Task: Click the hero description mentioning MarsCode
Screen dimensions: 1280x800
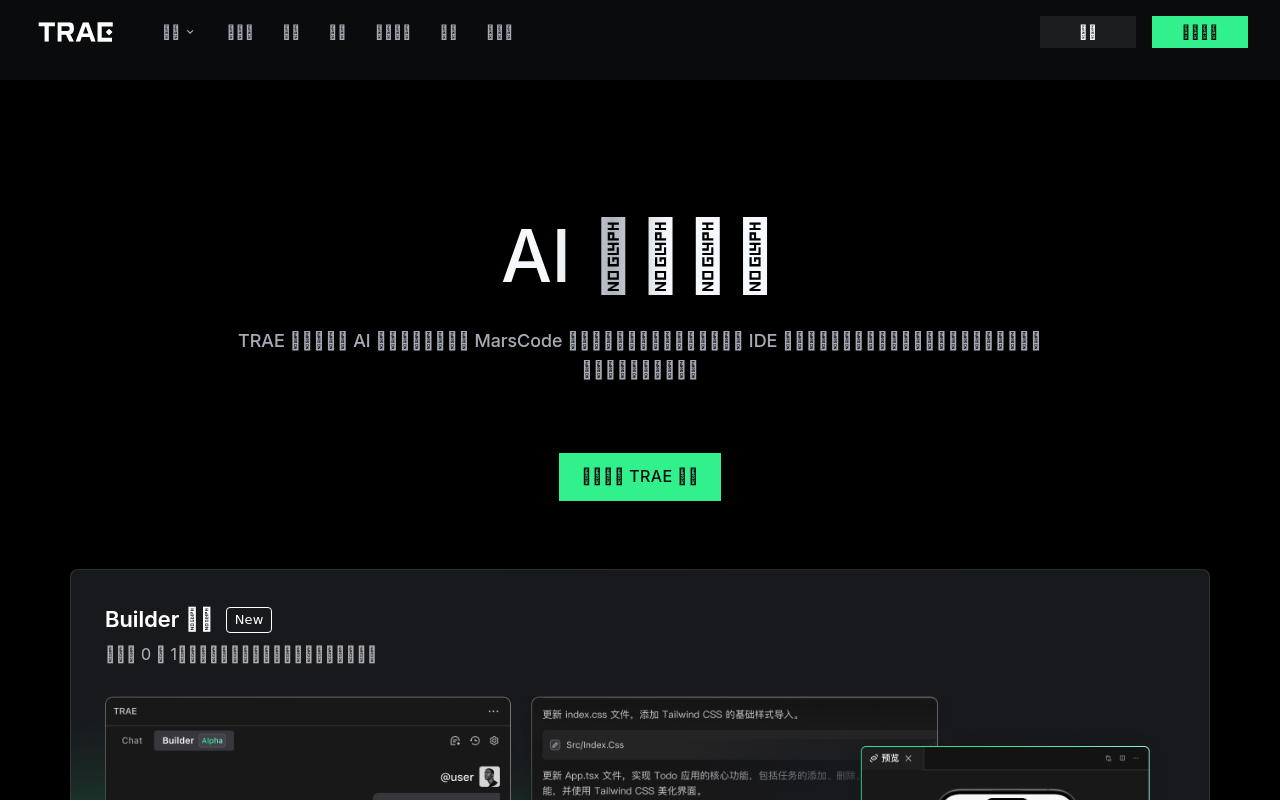Action: click(x=640, y=355)
